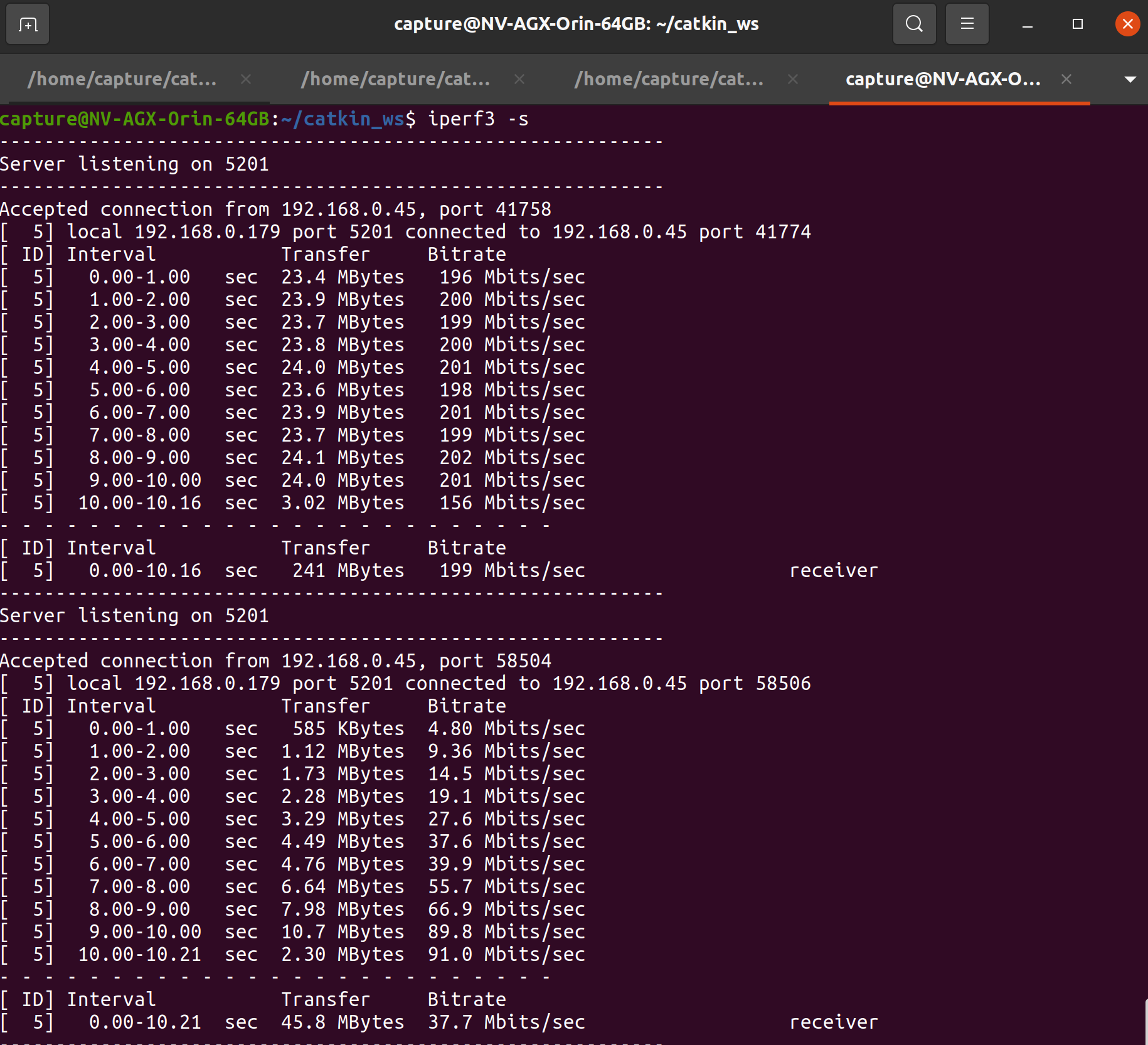Open the terminal search function
Screen dimensions: 1148x1045
pyautogui.click(x=914, y=24)
